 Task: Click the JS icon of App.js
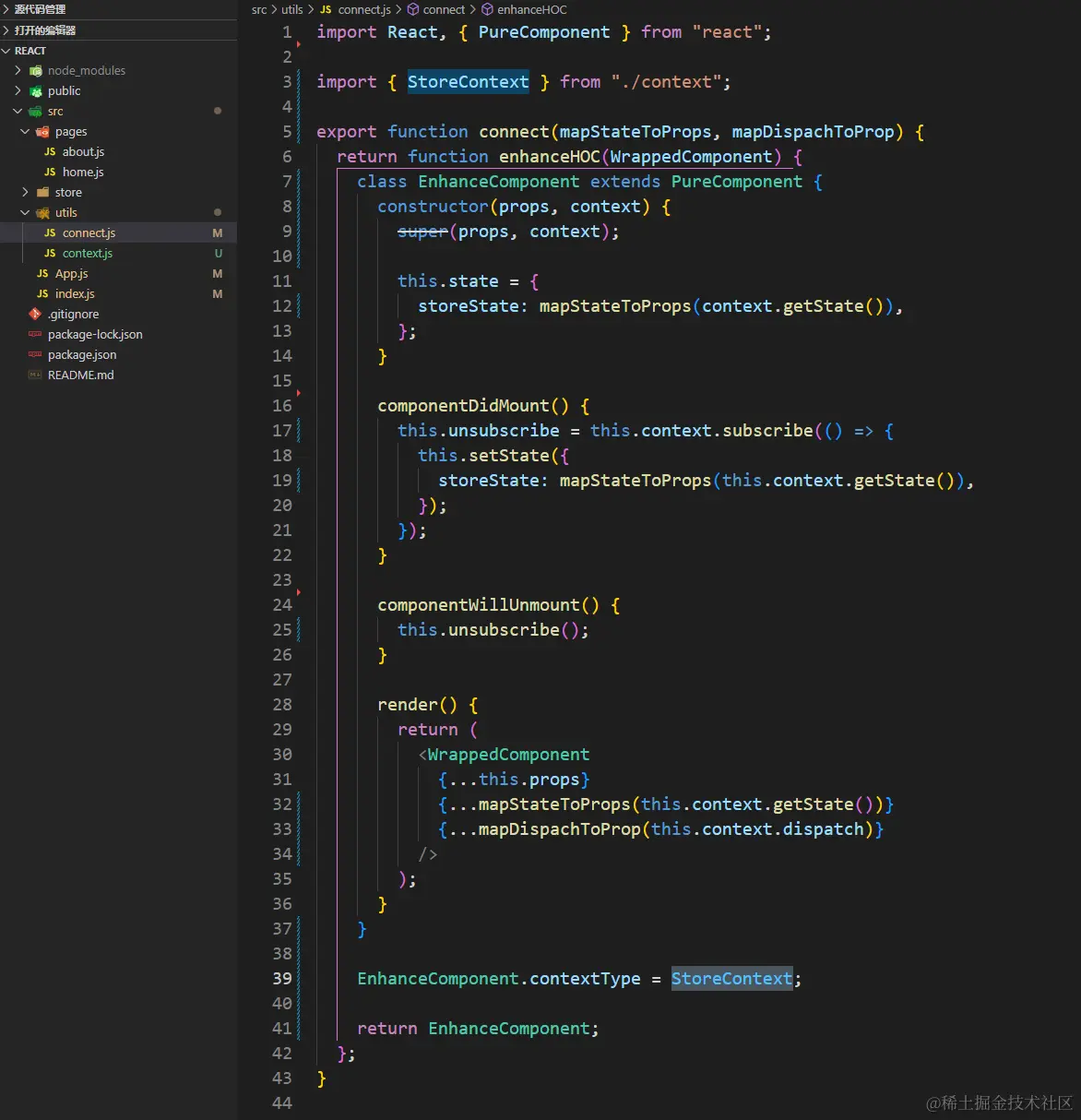tap(42, 273)
